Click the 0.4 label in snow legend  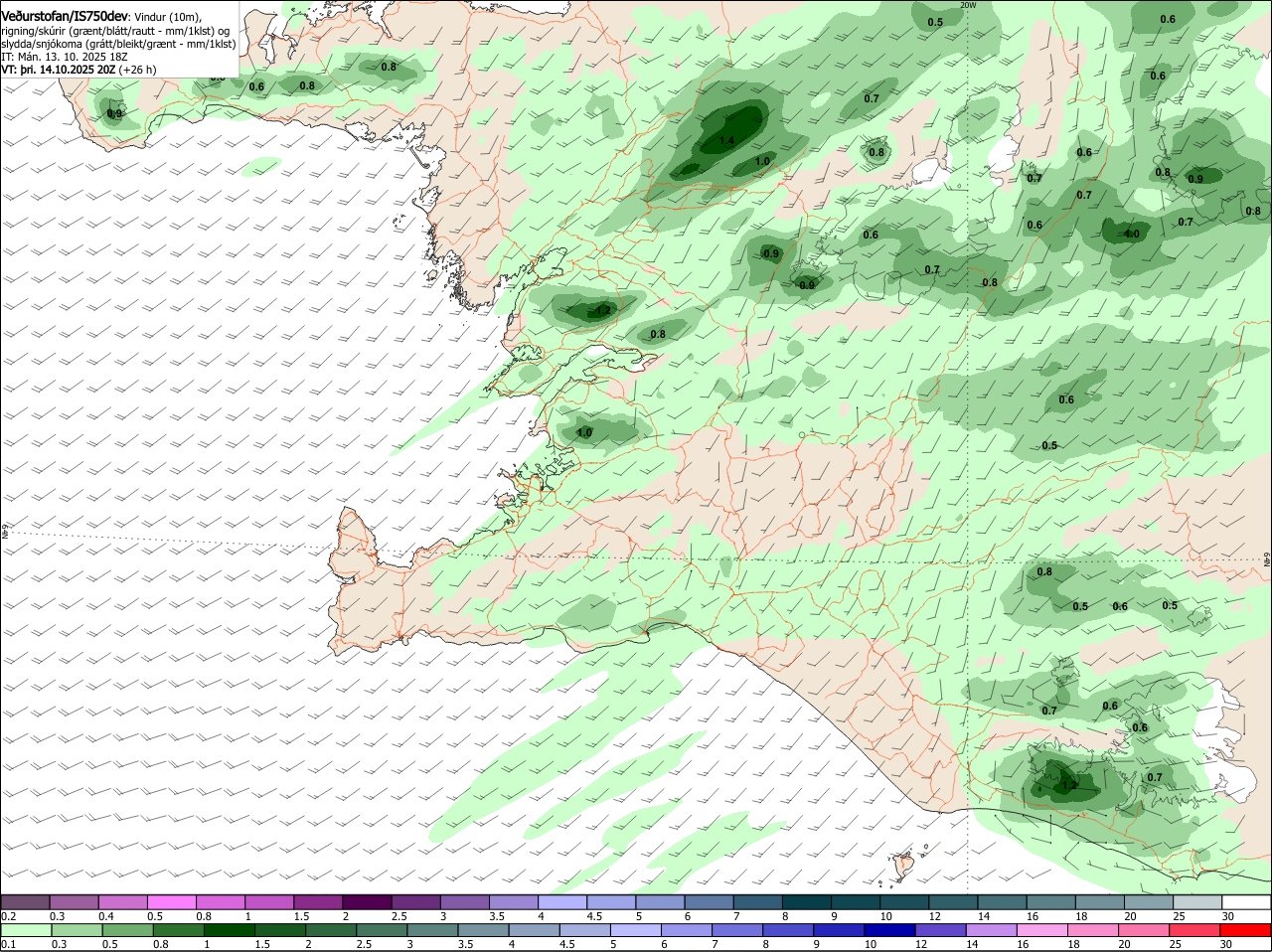pos(105,916)
